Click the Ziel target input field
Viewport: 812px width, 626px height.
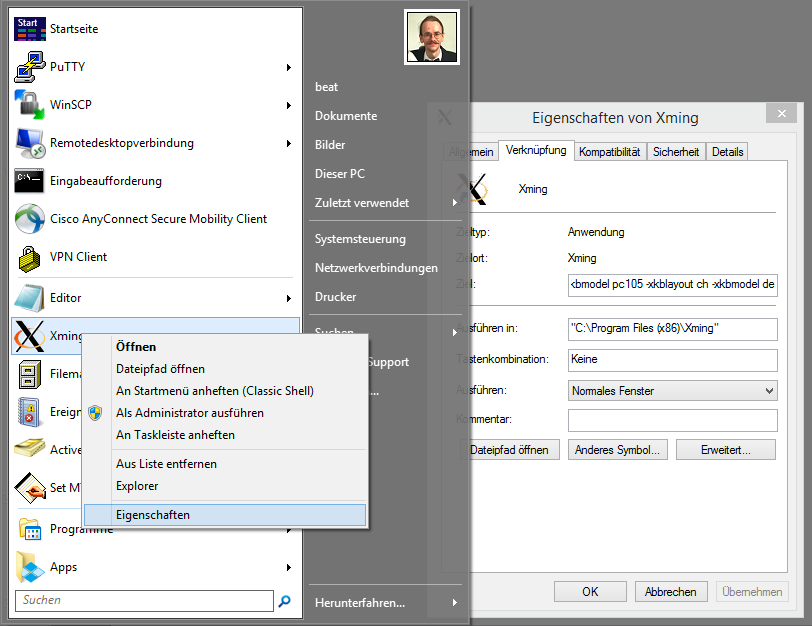point(673,285)
